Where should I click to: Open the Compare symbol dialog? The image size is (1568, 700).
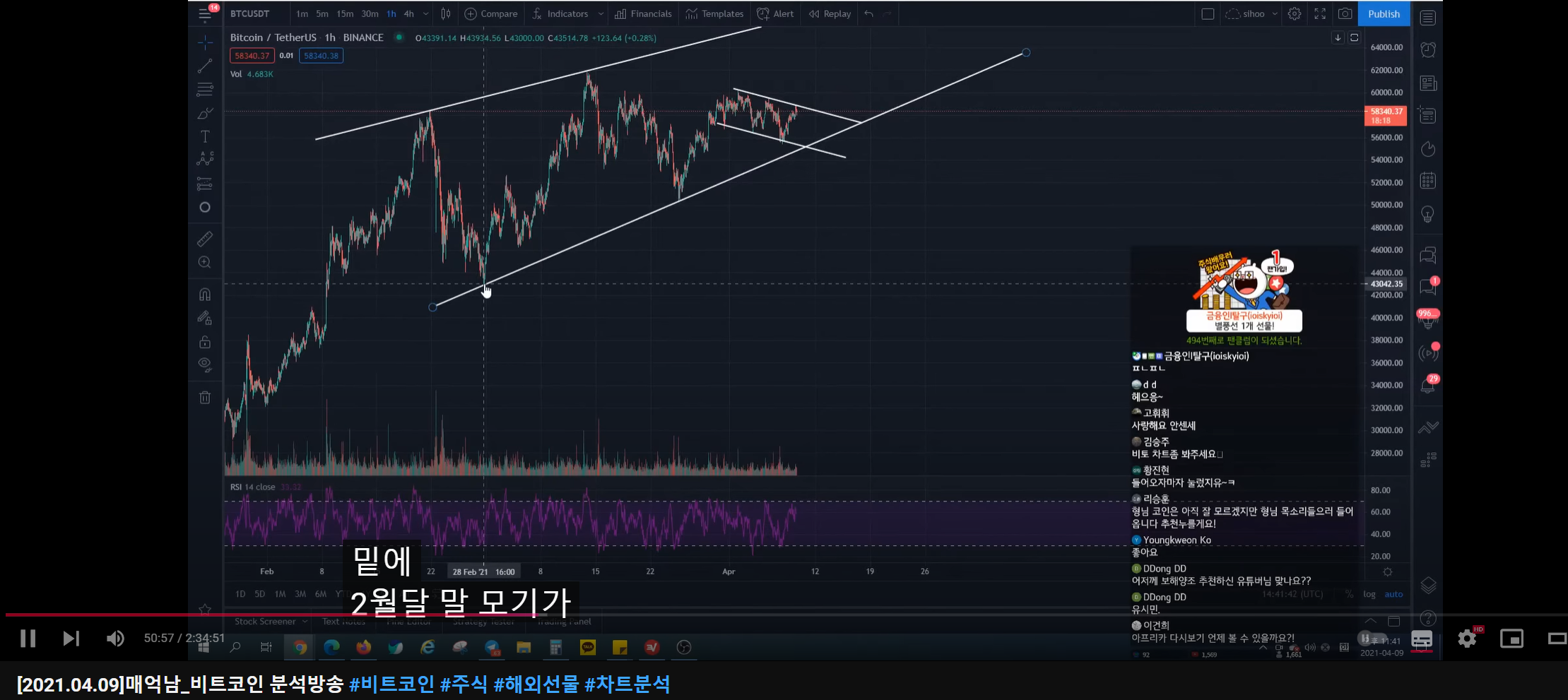491,13
